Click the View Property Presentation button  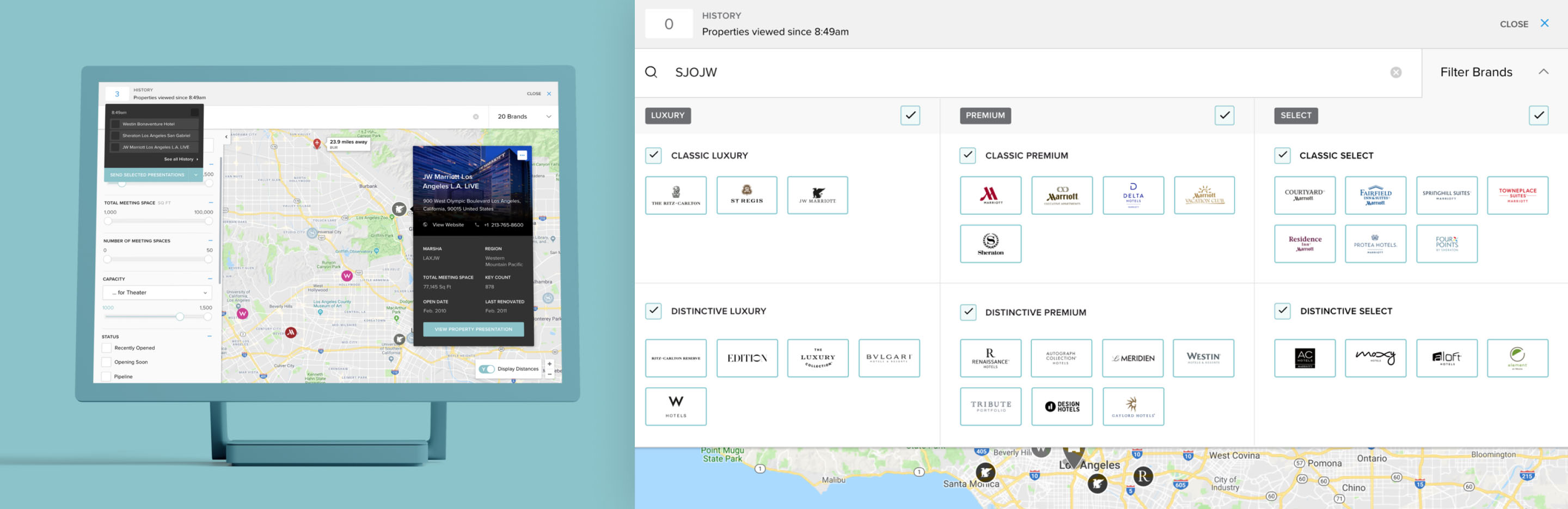(x=473, y=329)
